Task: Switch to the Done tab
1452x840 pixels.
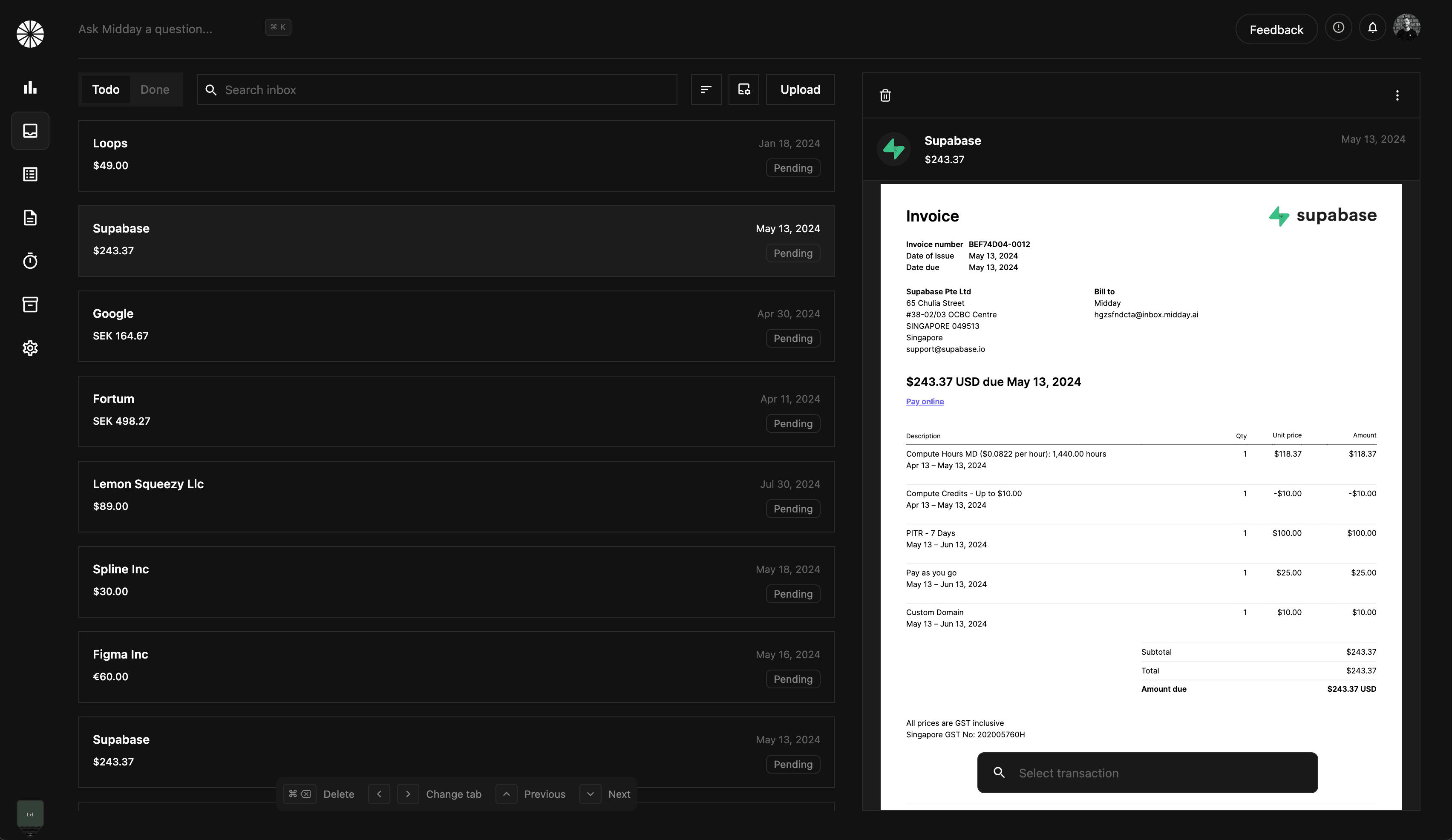Action: click(154, 89)
